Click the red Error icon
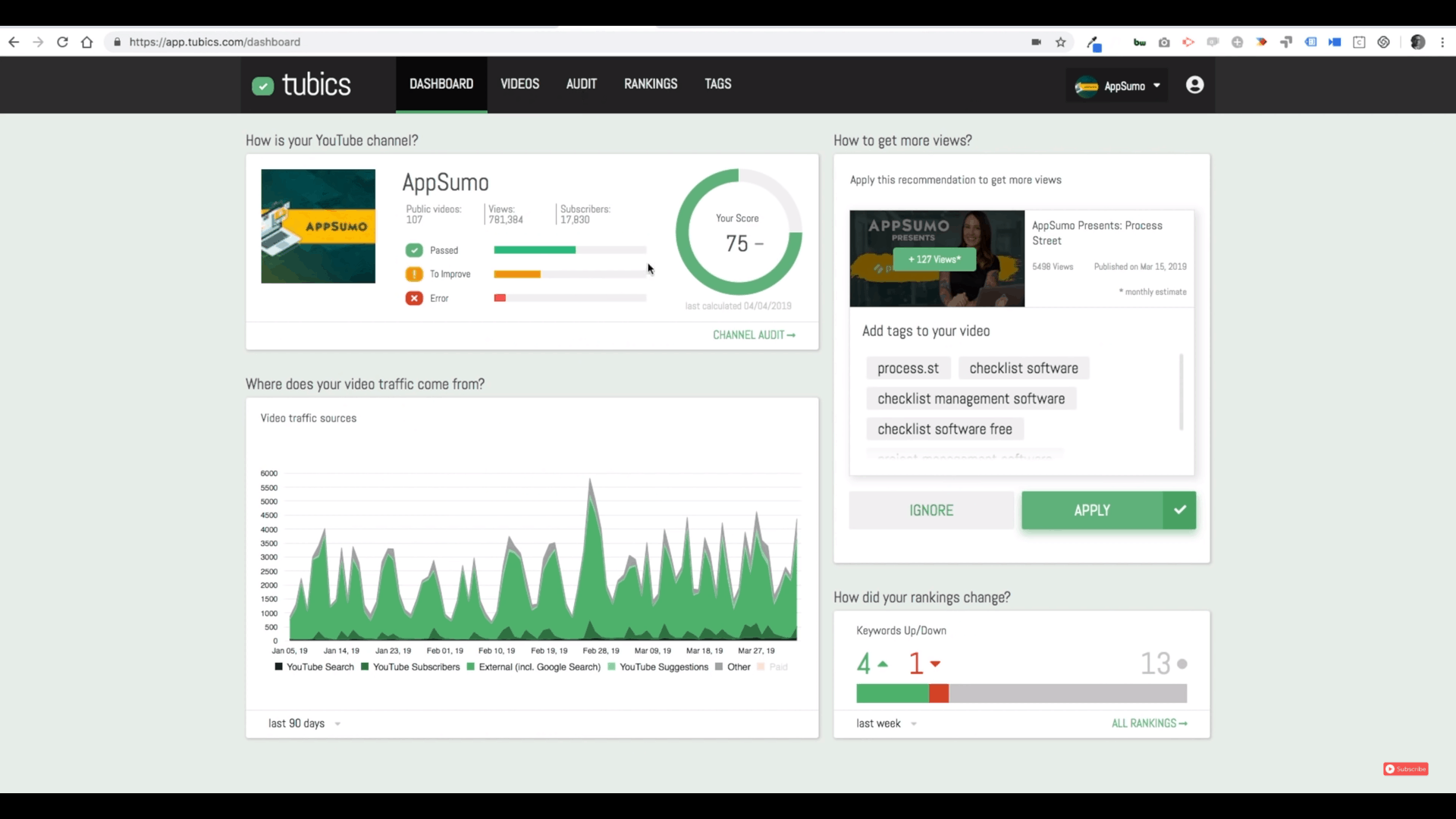This screenshot has width=1456, height=819. (414, 298)
